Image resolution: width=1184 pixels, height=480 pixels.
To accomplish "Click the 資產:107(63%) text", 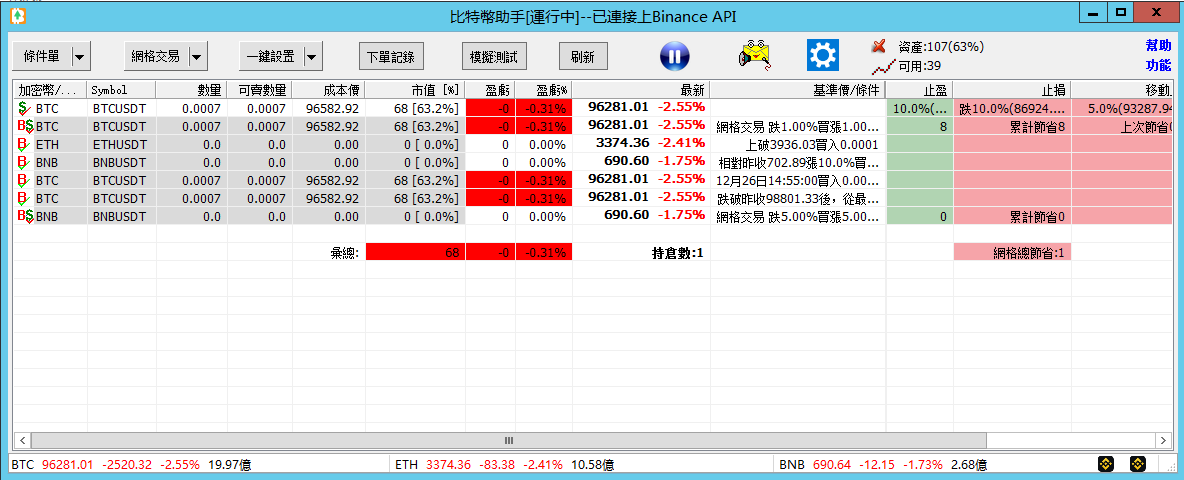I will 941,47.
